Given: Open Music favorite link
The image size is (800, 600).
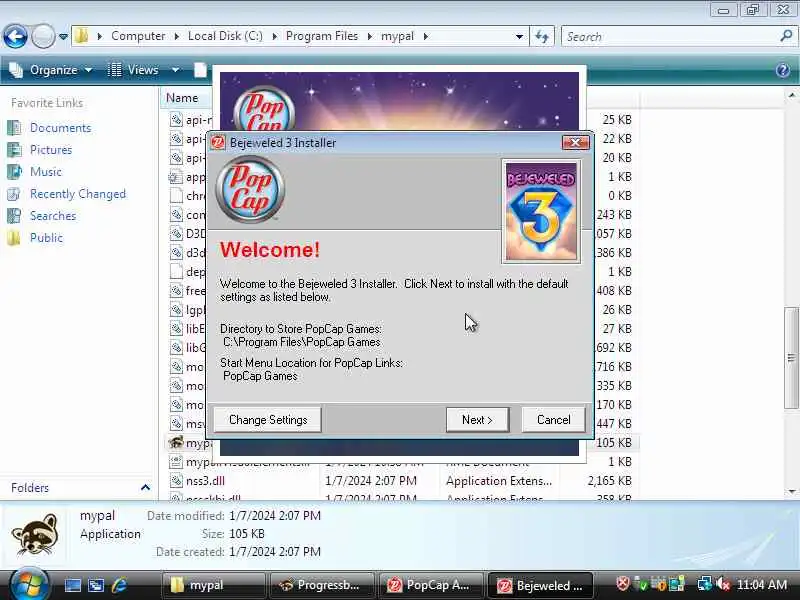Looking at the screenshot, I should [46, 171].
